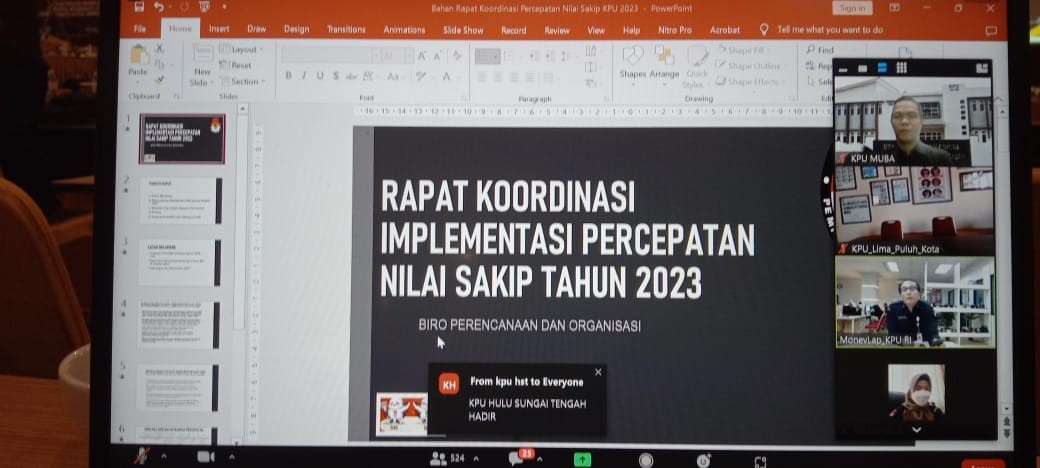The height and width of the screenshot is (468, 1040).
Task: Click the Sign in button
Action: (852, 8)
